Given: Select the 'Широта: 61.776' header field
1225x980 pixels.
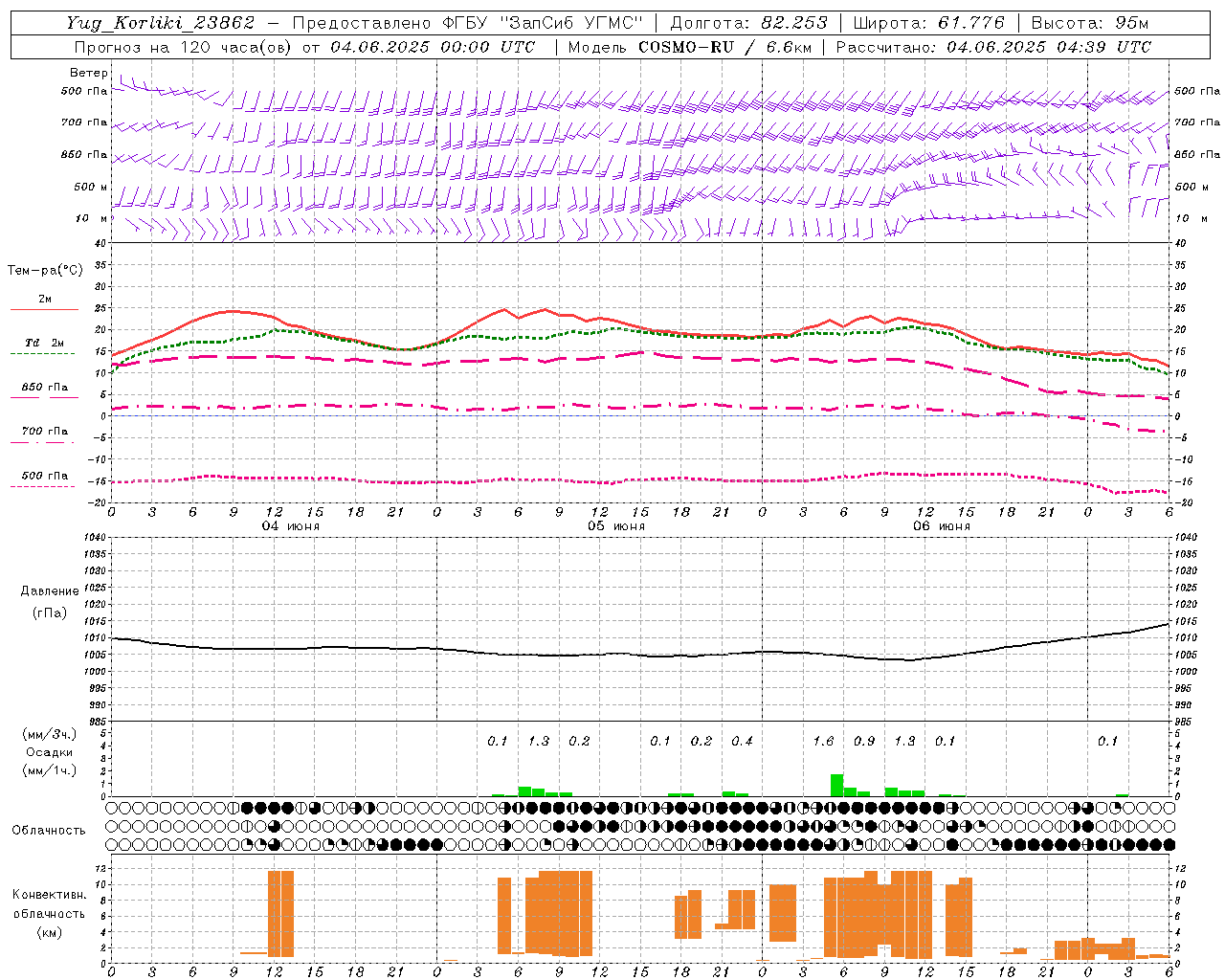Looking at the screenshot, I should pyautogui.click(x=927, y=23).
